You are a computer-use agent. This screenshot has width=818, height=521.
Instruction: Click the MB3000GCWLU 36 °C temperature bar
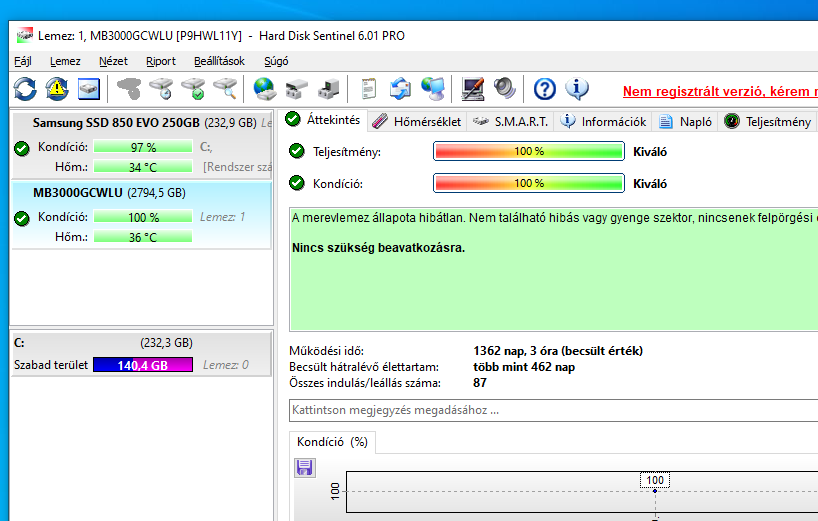coord(143,237)
